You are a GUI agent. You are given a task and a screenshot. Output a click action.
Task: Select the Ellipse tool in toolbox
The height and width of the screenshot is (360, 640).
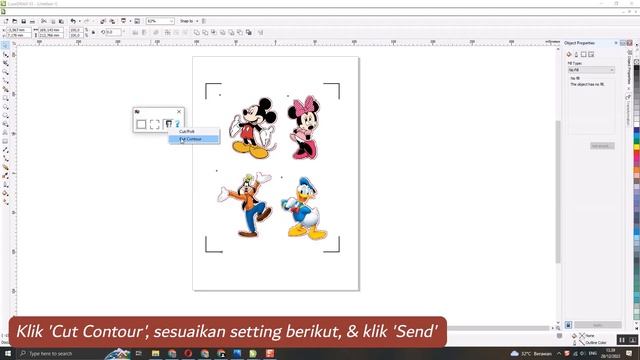click(x=5, y=107)
